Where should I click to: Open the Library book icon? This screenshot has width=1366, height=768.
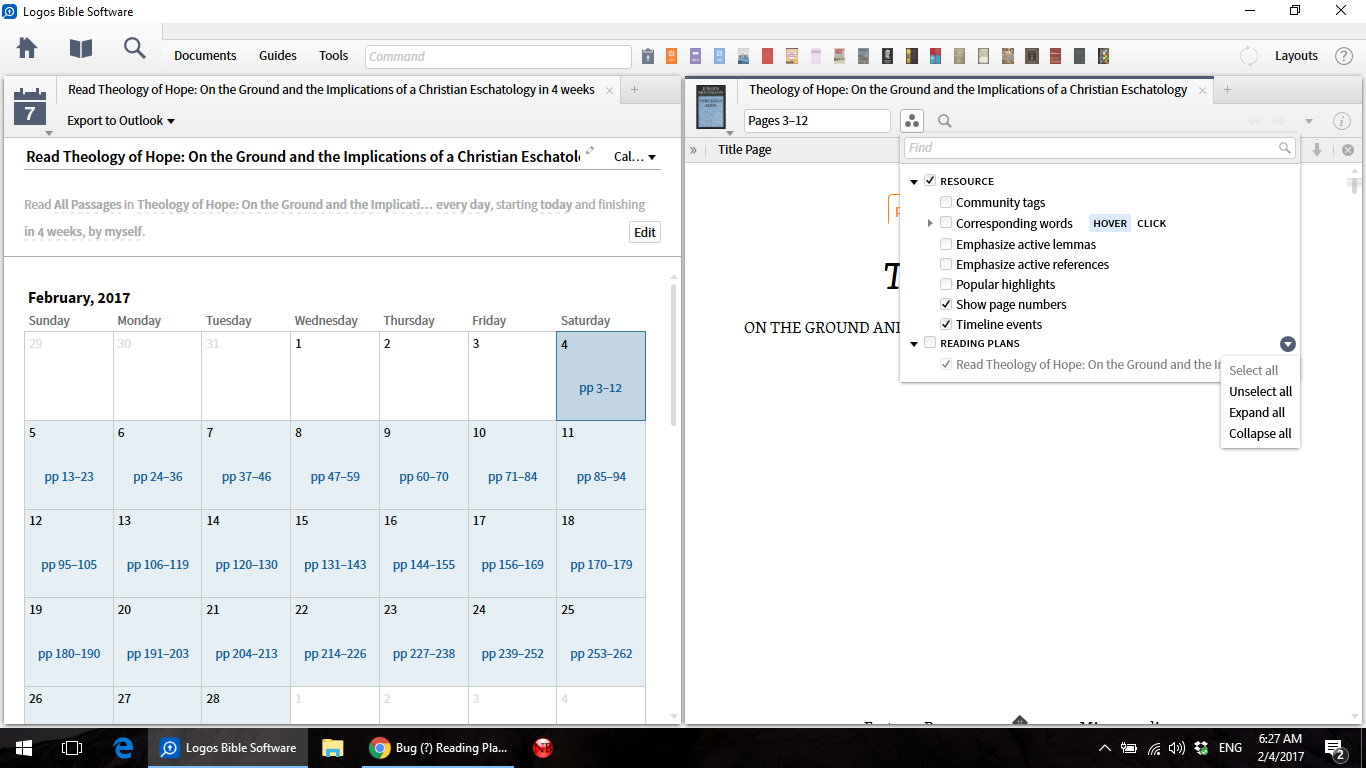[81, 48]
